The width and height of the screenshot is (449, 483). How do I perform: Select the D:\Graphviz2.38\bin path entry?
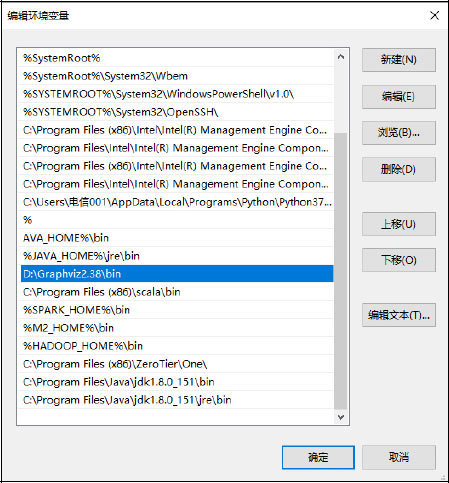point(177,274)
